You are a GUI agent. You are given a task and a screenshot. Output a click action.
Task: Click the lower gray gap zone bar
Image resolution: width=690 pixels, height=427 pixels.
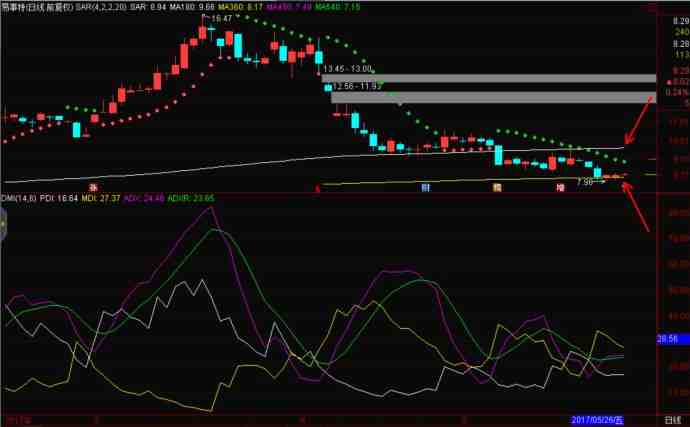tap(493, 97)
